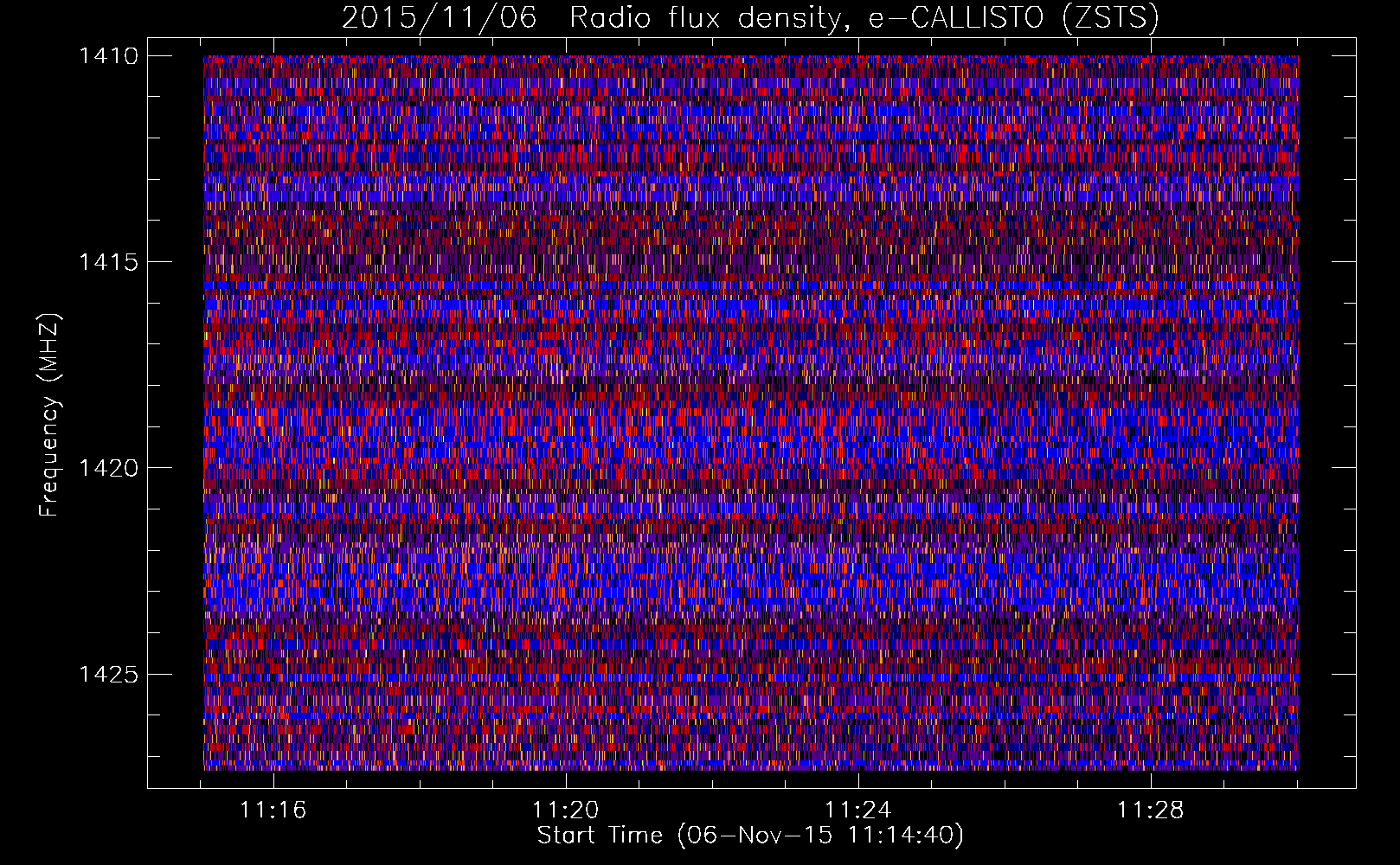Click the 'Start Time (06-Nov-15 11:14:40)' label
Image resolution: width=1400 pixels, height=865 pixels.
(750, 836)
